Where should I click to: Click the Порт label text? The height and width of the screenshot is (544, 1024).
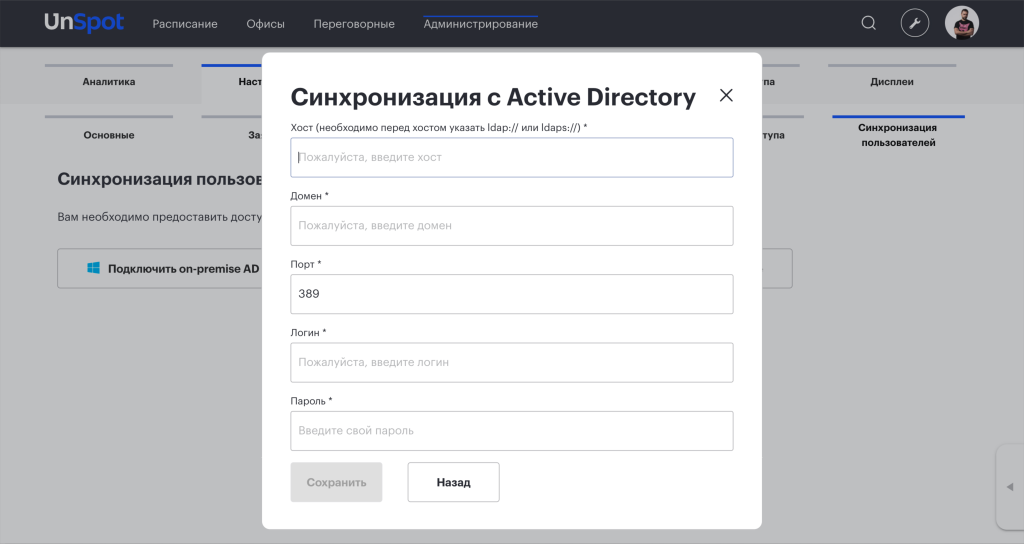(x=306, y=264)
